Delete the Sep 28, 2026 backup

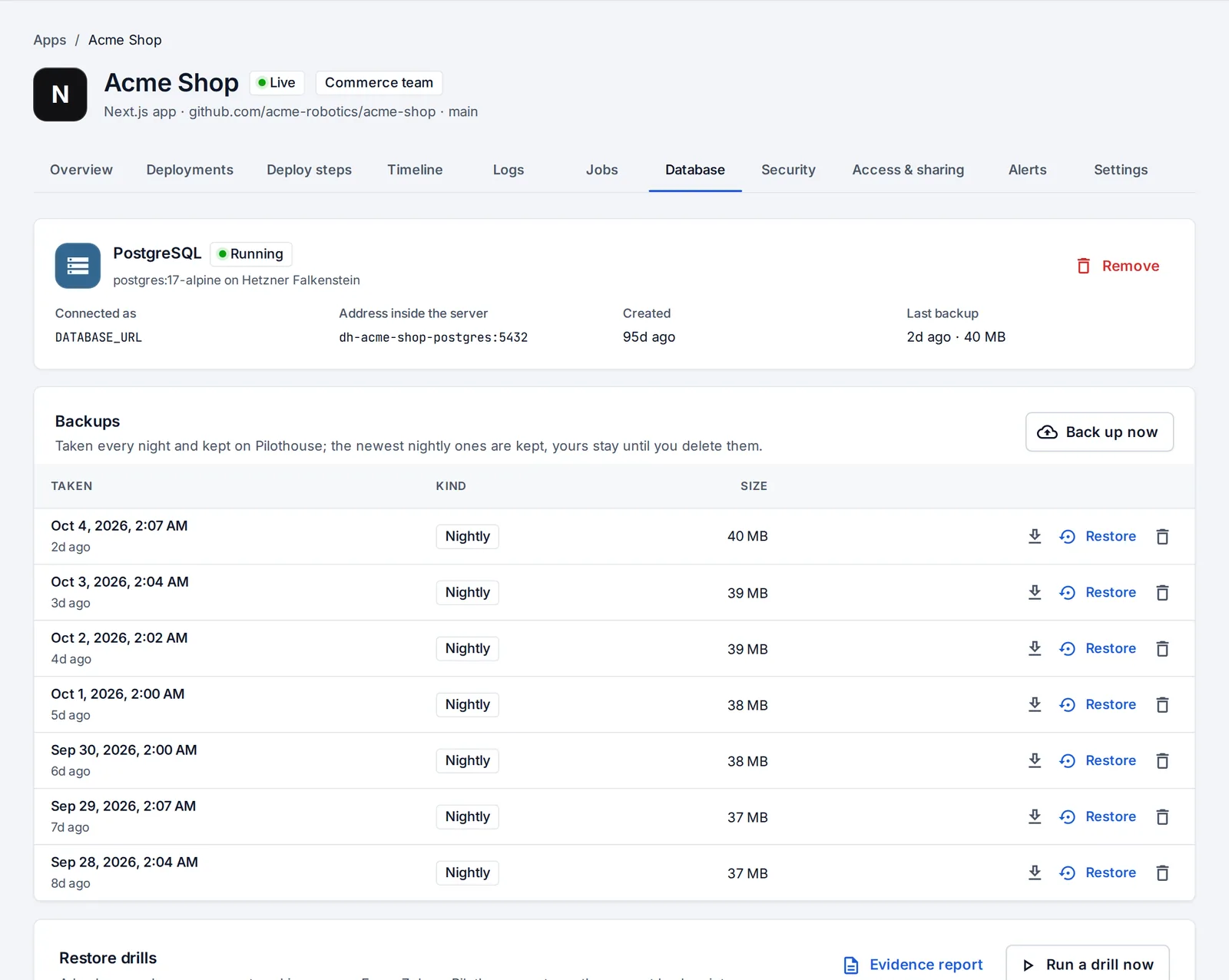coord(1163,872)
